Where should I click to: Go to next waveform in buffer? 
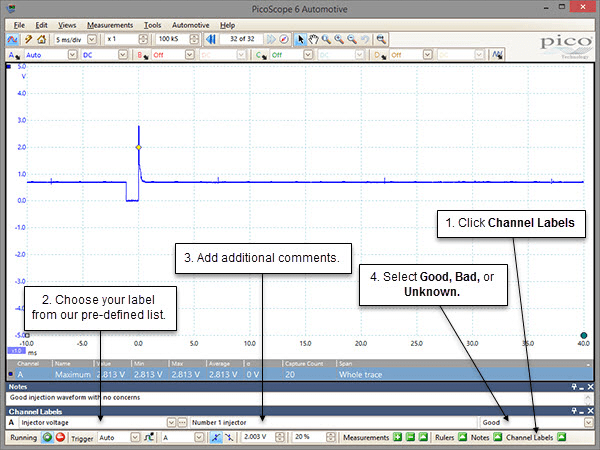tap(271, 39)
